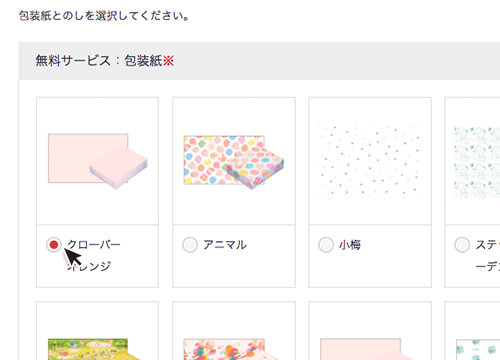
Task: Click the plain pink wrapping in bottom row
Action: pos(365,349)
